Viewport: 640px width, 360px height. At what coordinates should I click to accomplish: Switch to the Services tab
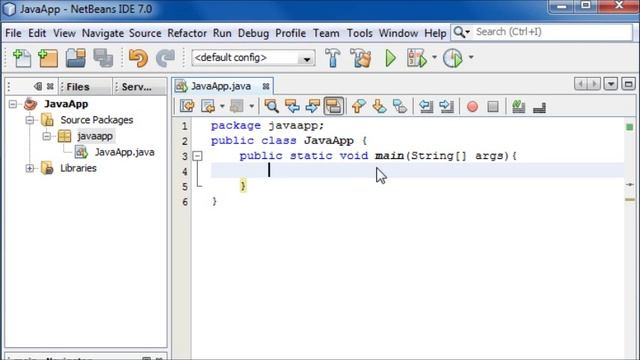pyautogui.click(x=139, y=87)
